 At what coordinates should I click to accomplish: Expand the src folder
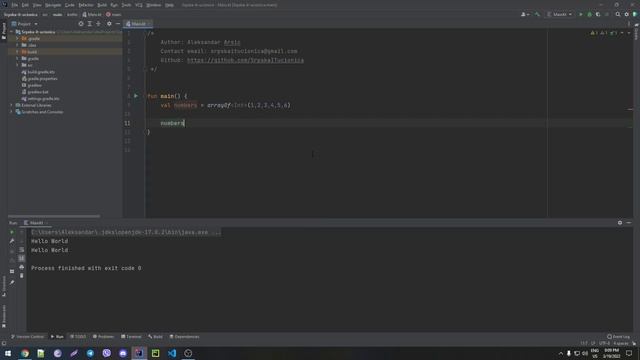tap(17, 65)
